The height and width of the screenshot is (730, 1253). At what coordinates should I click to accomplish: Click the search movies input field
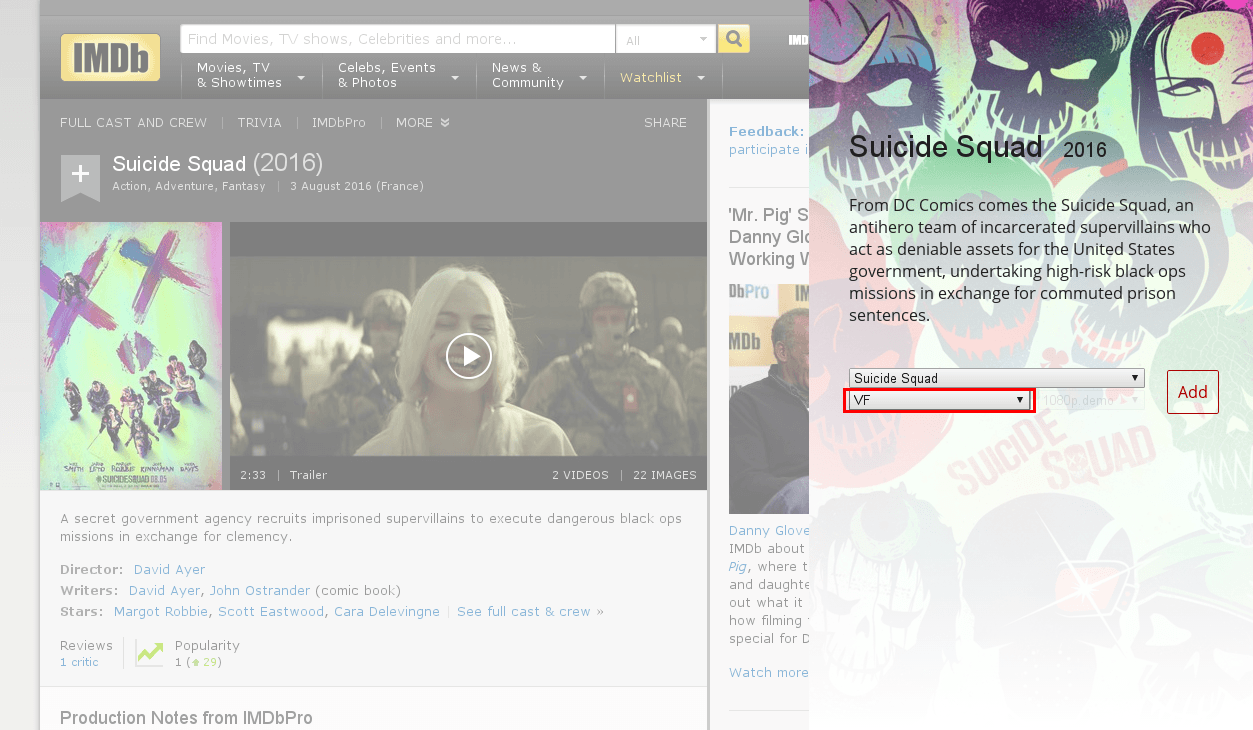397,39
